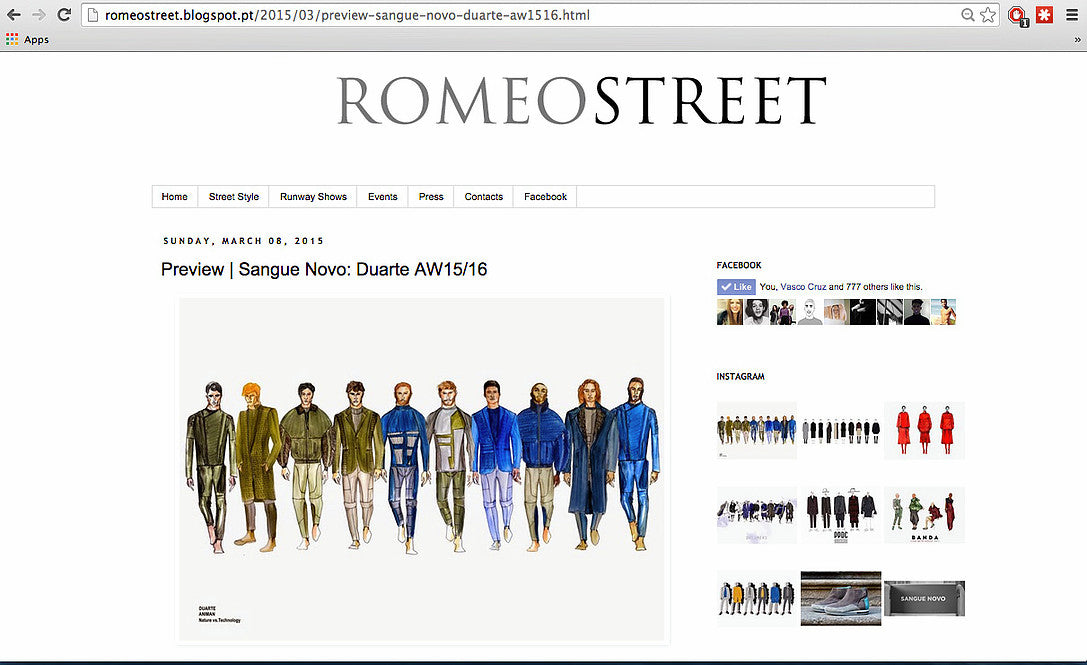Open the Facebook menu item

click(x=546, y=196)
